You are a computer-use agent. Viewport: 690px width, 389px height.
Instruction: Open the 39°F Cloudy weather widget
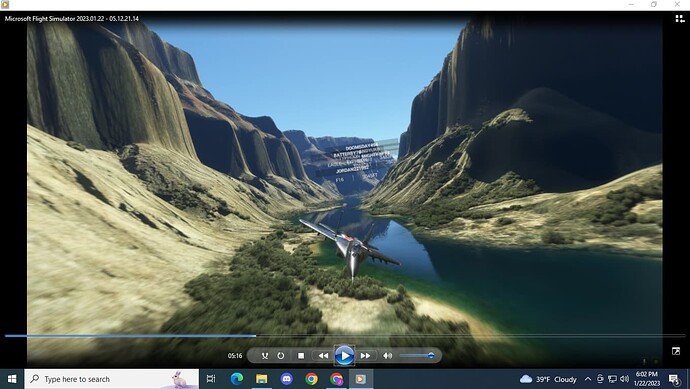548,379
